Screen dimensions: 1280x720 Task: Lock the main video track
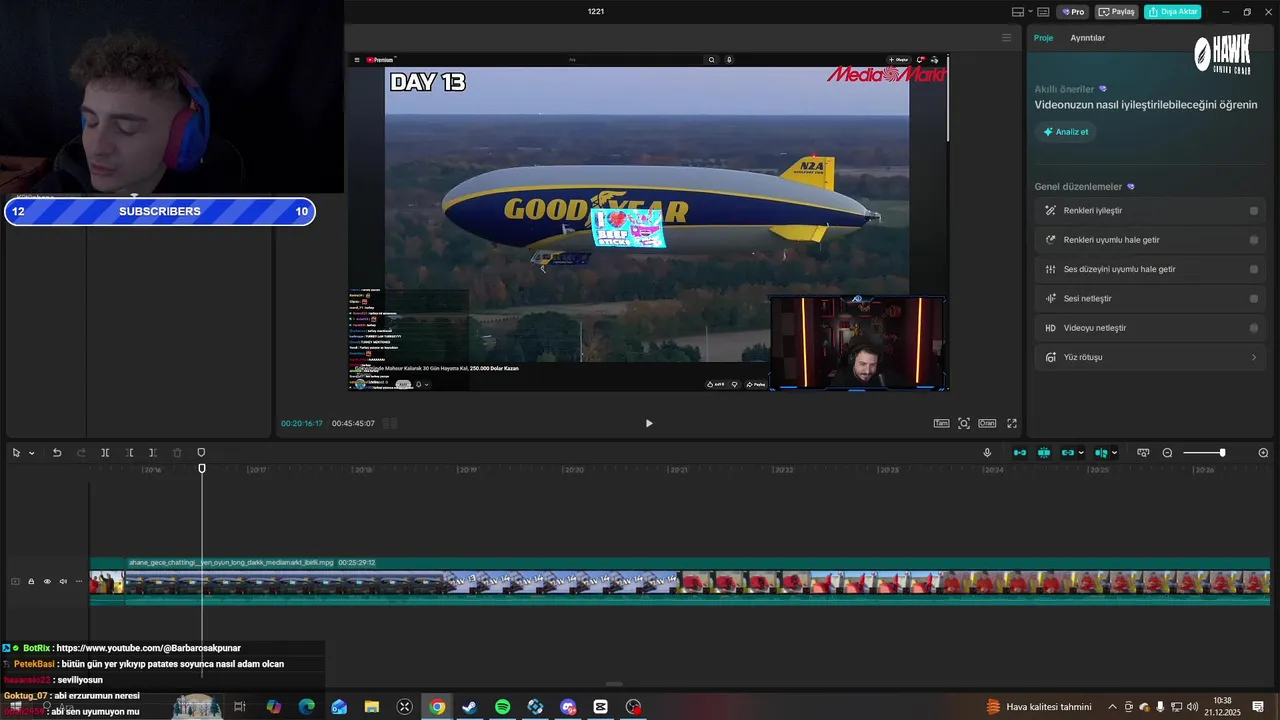pos(31,581)
